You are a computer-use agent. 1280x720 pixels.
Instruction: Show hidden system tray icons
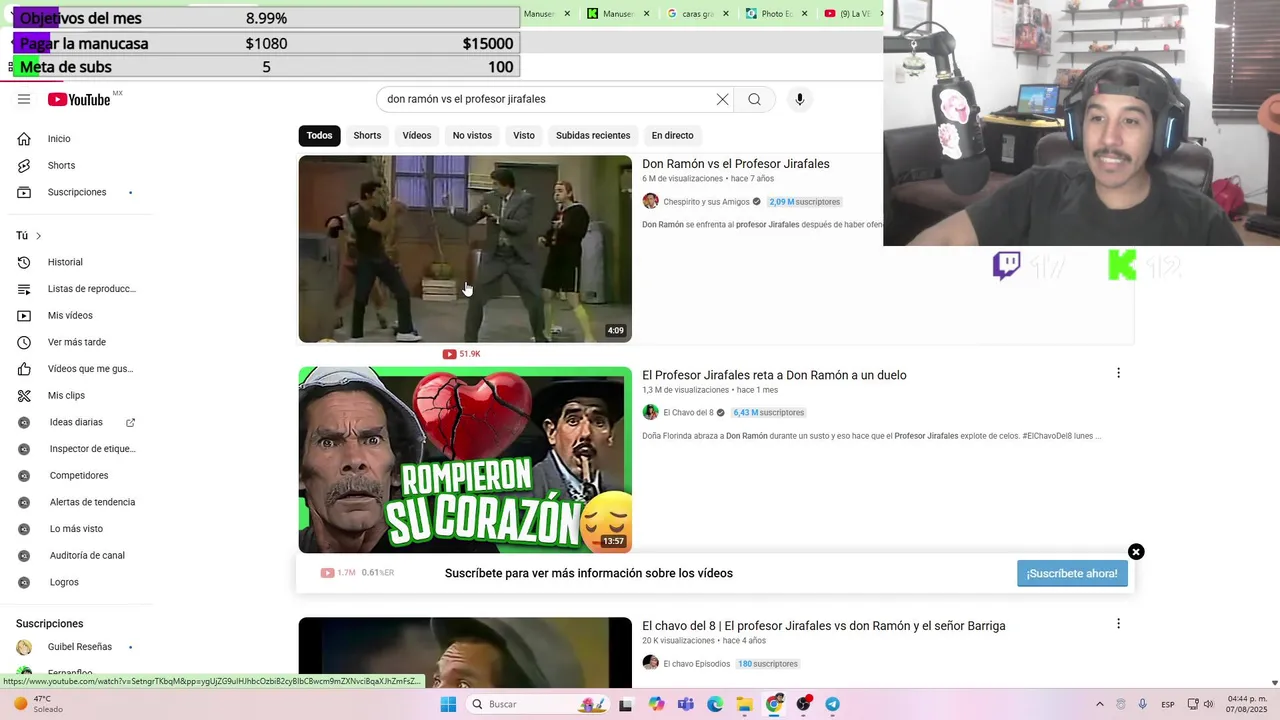1100,704
